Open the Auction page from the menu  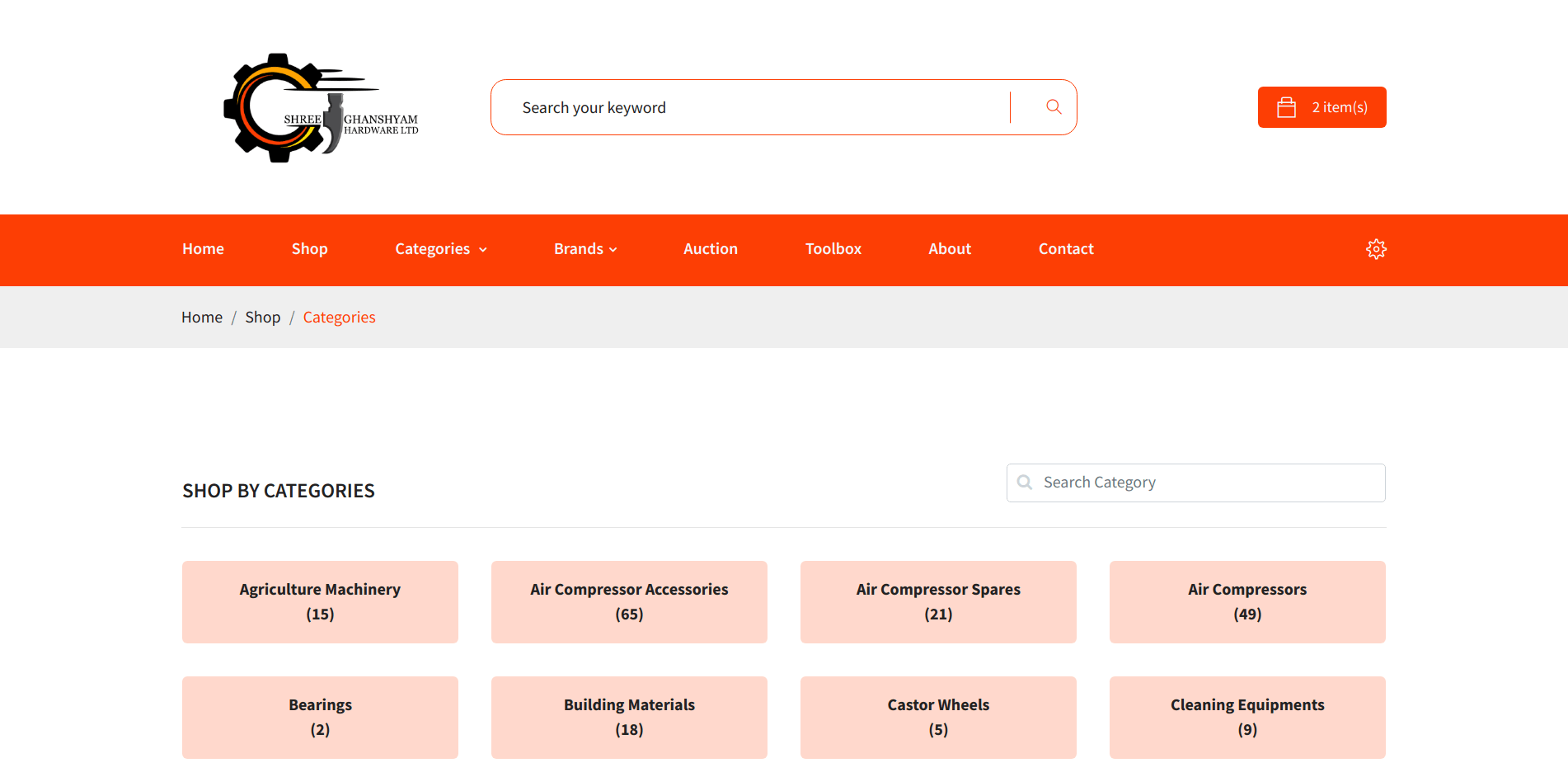coord(710,248)
